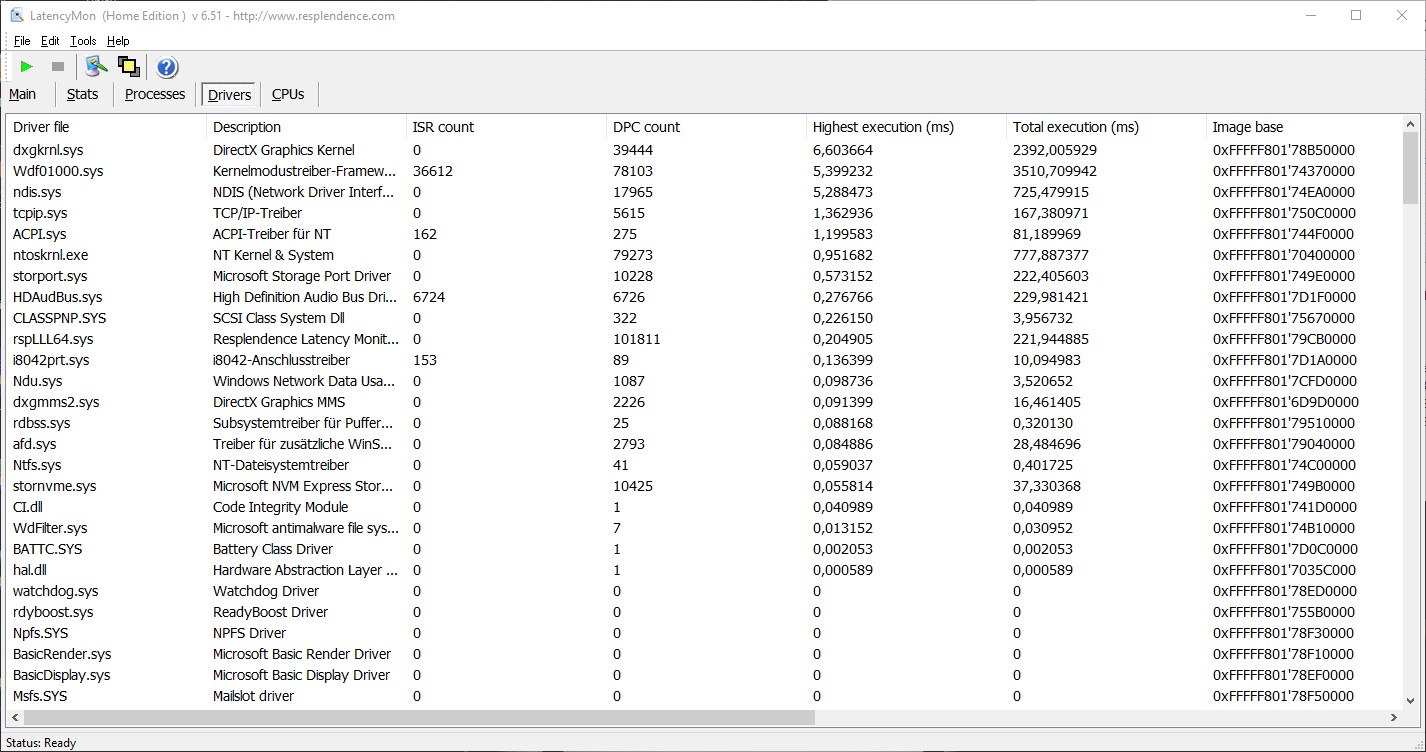Select the watchdog.sys driver row
This screenshot has height=752, width=1426.
(x=704, y=591)
